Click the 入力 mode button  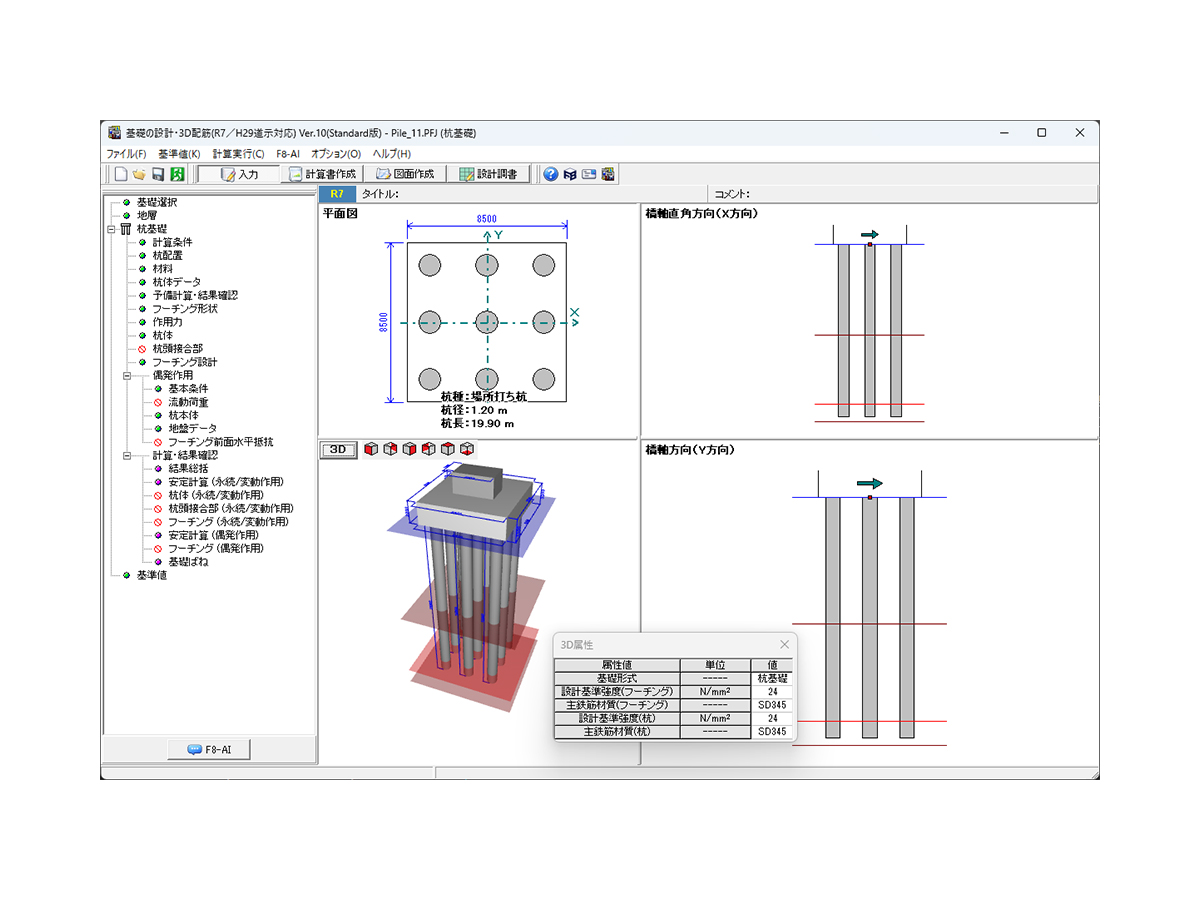pos(239,174)
